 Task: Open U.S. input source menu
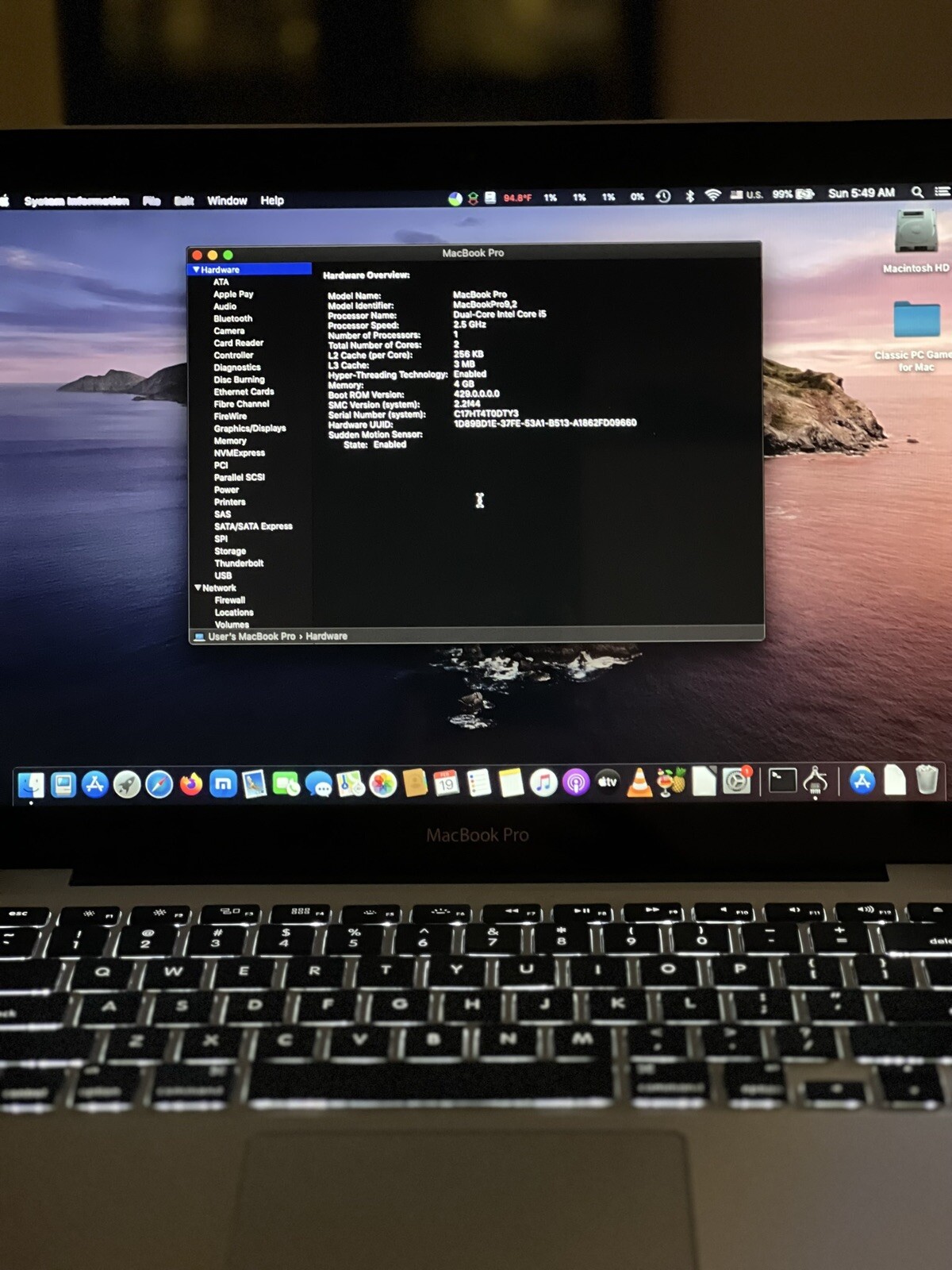pyautogui.click(x=747, y=194)
